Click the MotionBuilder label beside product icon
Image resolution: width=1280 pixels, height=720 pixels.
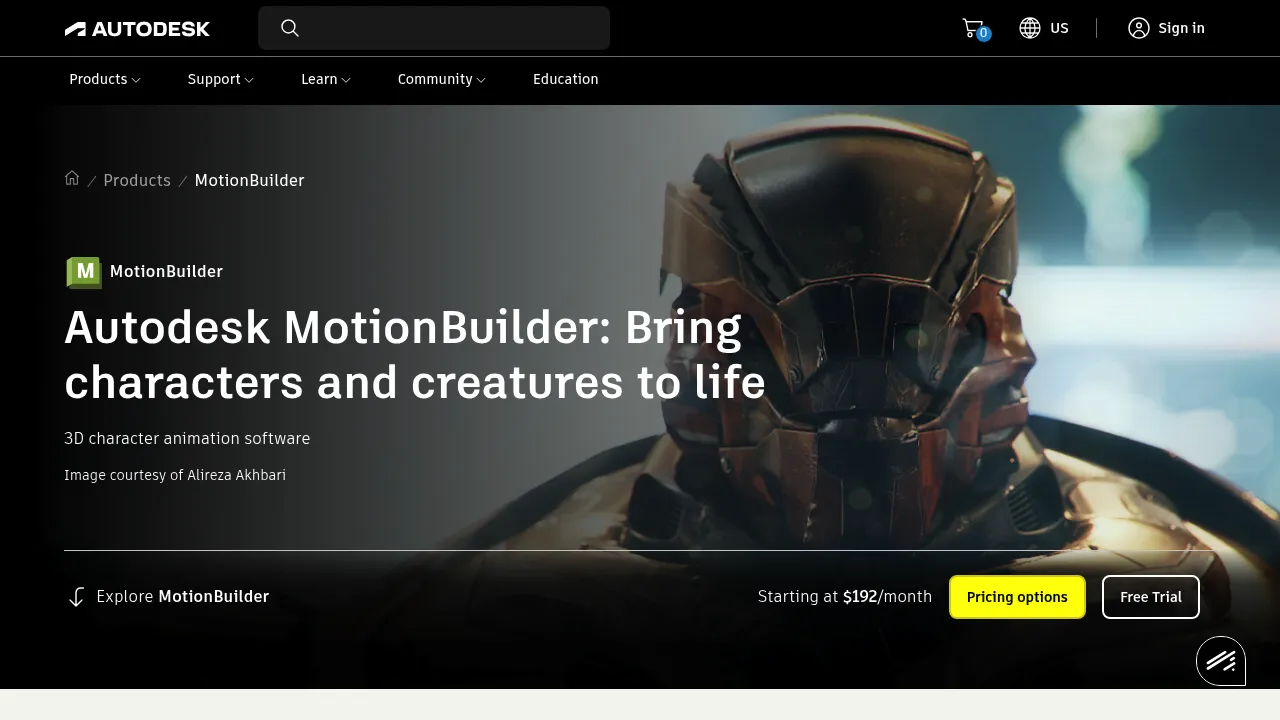(x=166, y=272)
